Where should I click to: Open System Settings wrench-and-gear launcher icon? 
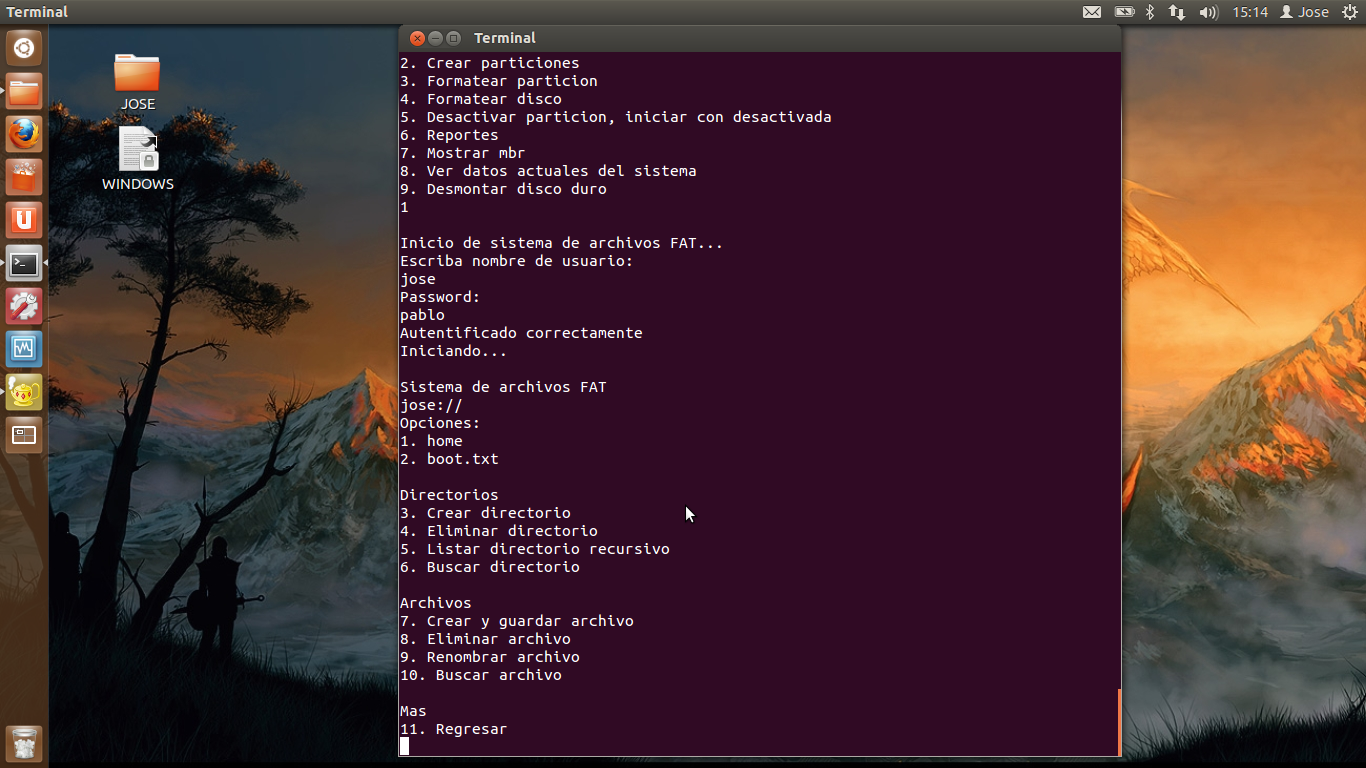pos(24,307)
